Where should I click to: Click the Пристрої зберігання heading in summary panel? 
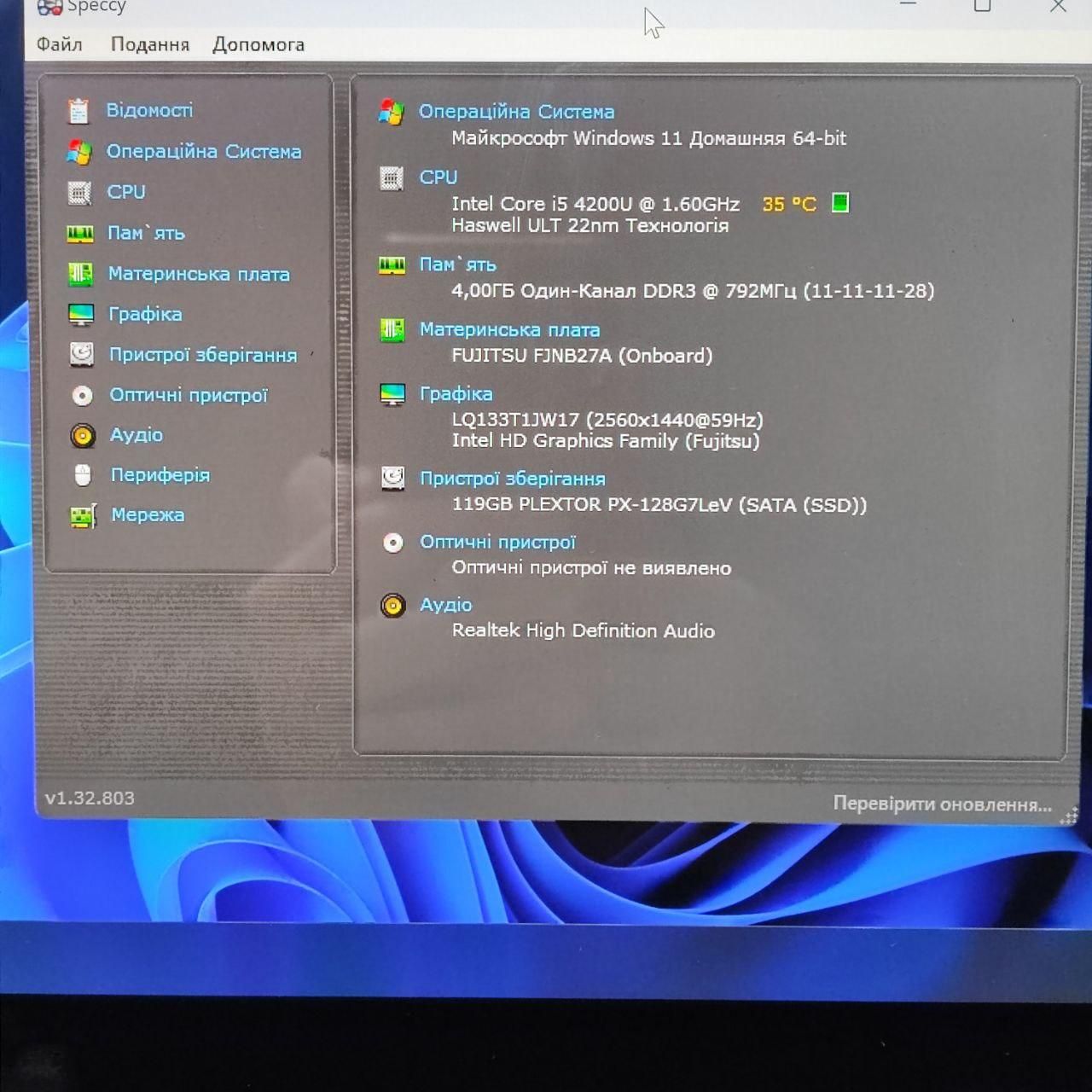click(513, 479)
